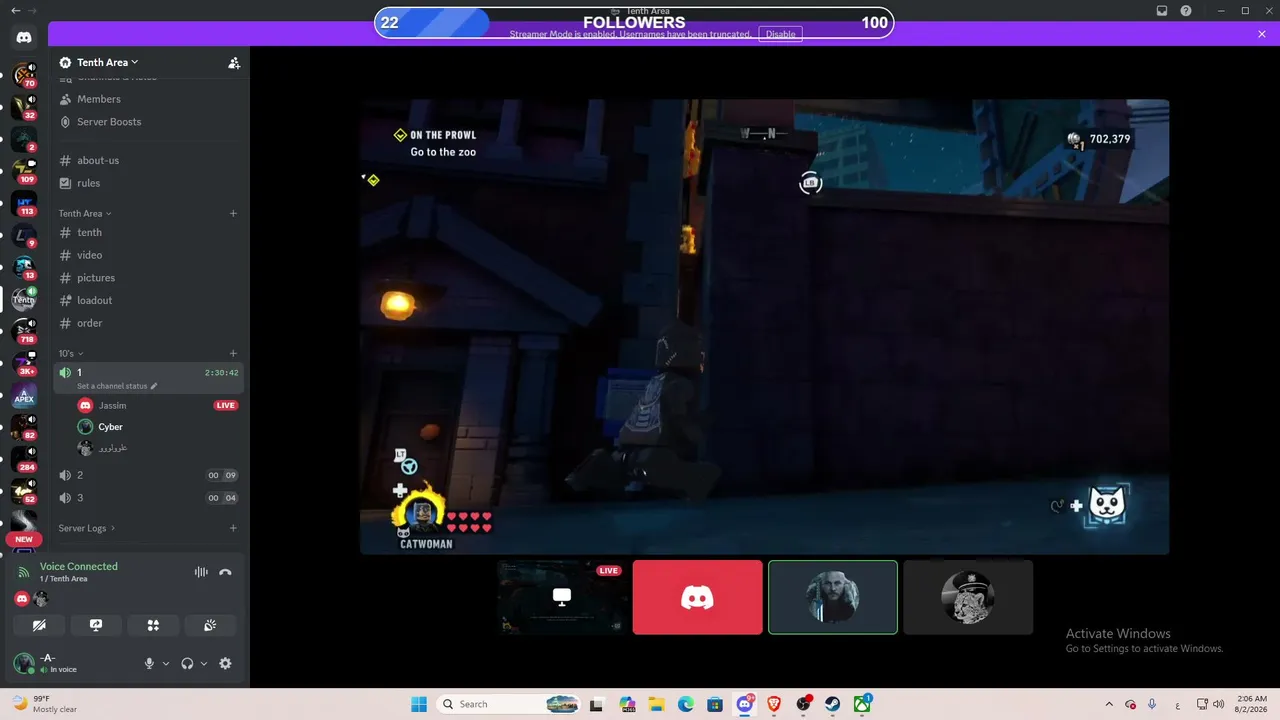Viewport: 1280px width, 720px height.
Task: Open Discord inbox icon in title bar
Action: [x=1162, y=11]
